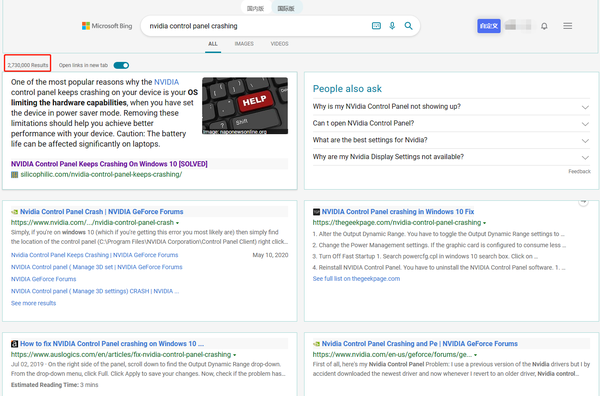Click the blue custom button beside the avatar
The height and width of the screenshot is (396, 600).
489,26
